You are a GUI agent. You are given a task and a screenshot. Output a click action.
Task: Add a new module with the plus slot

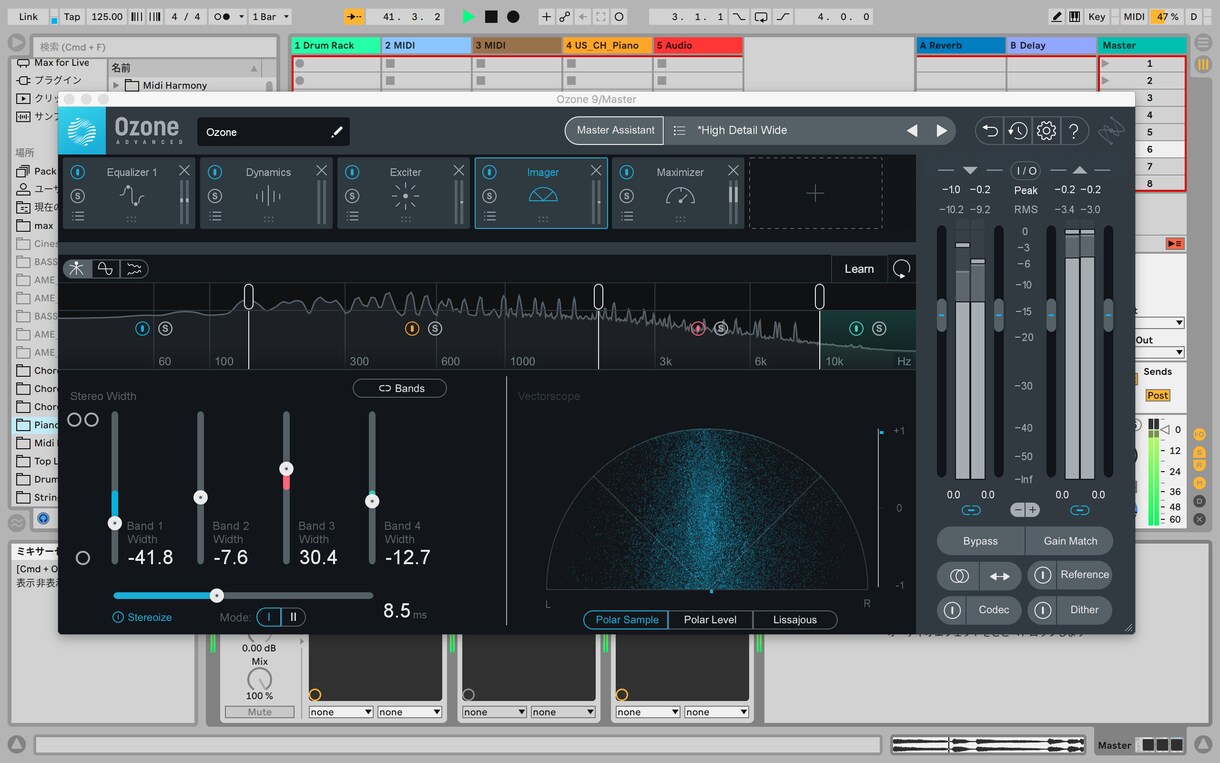coord(815,193)
